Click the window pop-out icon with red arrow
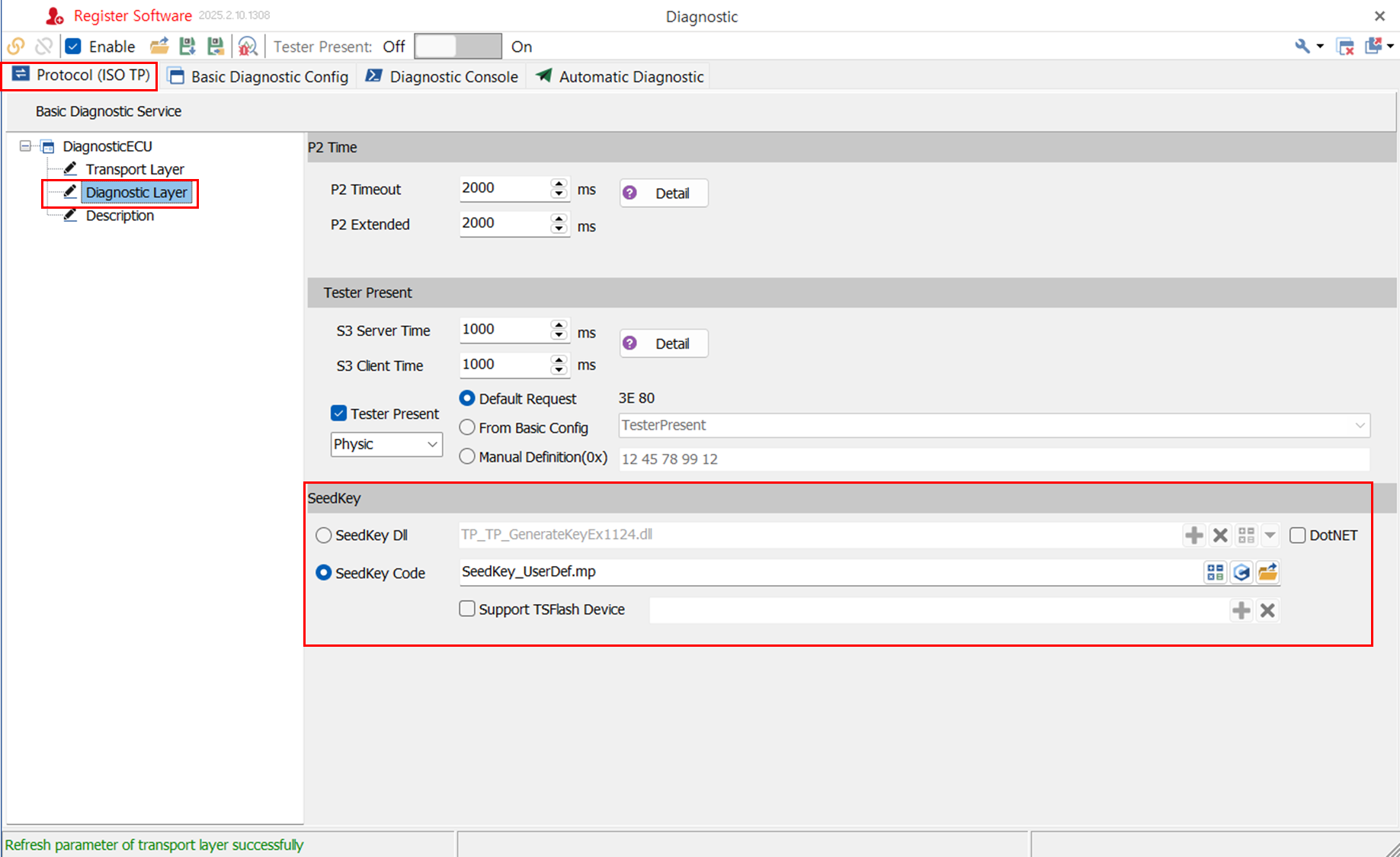 pos(1373,46)
